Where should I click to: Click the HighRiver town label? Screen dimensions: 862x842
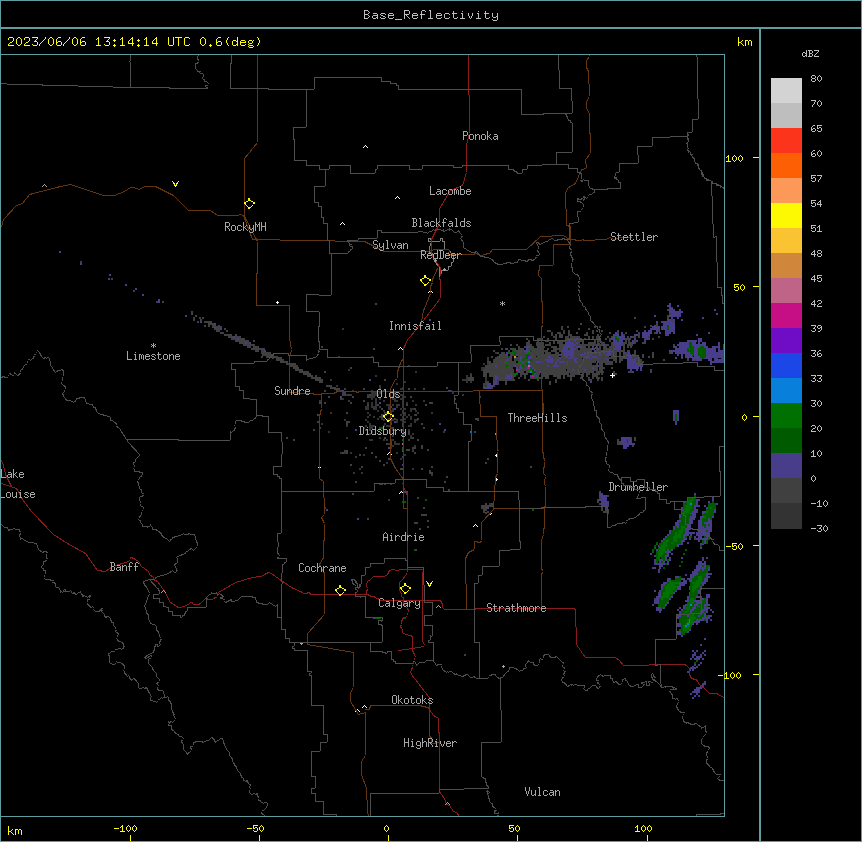pos(430,743)
